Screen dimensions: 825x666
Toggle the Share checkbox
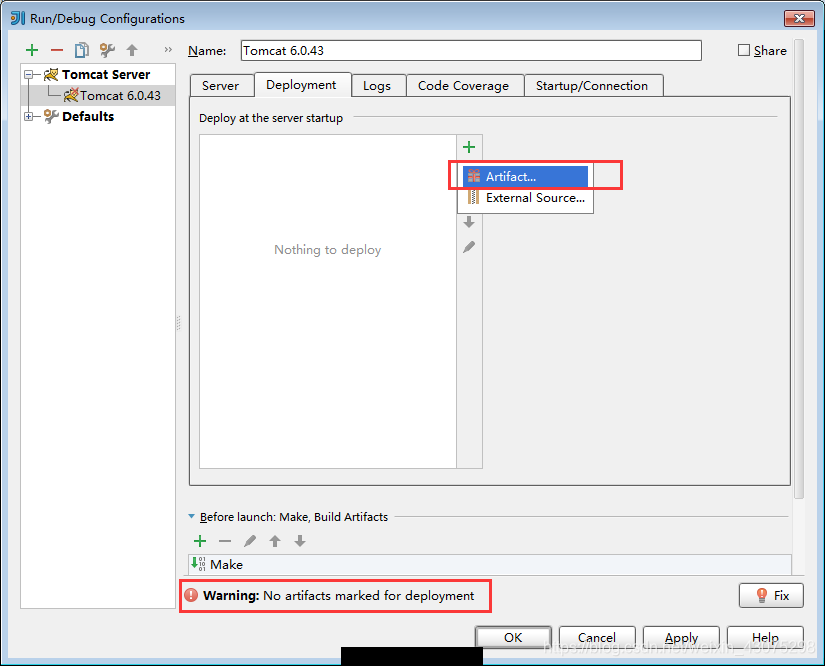pos(743,50)
